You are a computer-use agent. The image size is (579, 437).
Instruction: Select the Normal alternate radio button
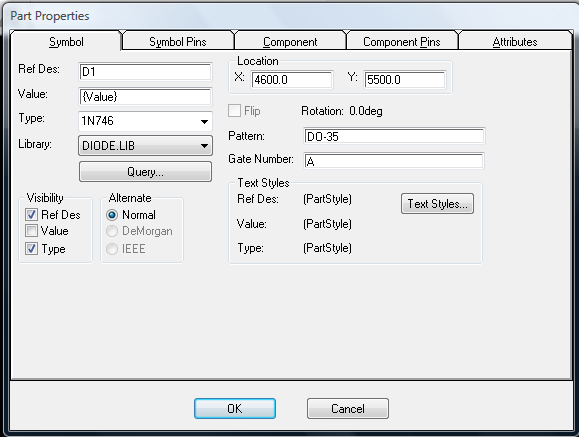pos(112,215)
